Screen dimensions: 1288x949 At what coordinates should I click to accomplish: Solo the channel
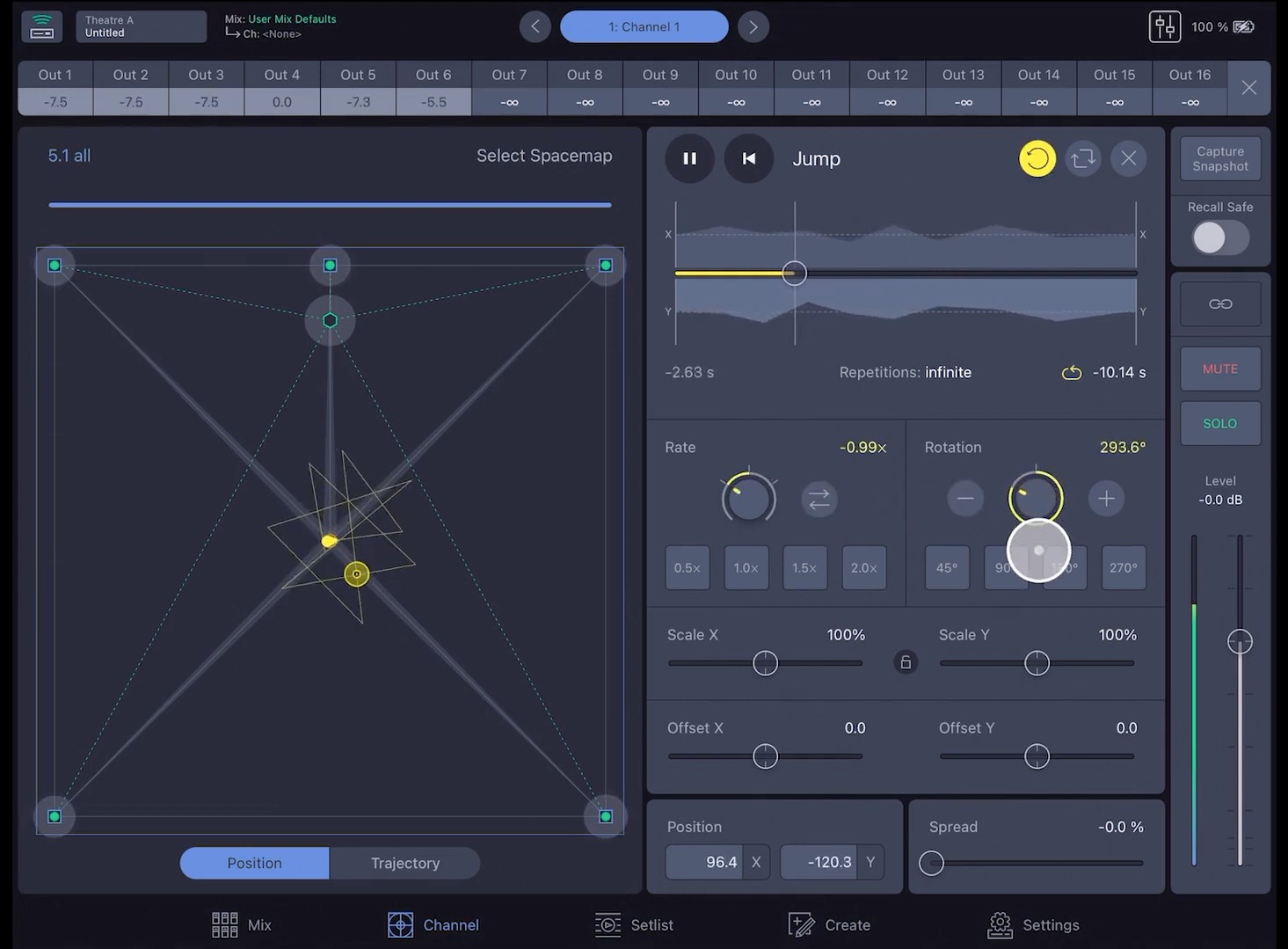click(x=1219, y=423)
